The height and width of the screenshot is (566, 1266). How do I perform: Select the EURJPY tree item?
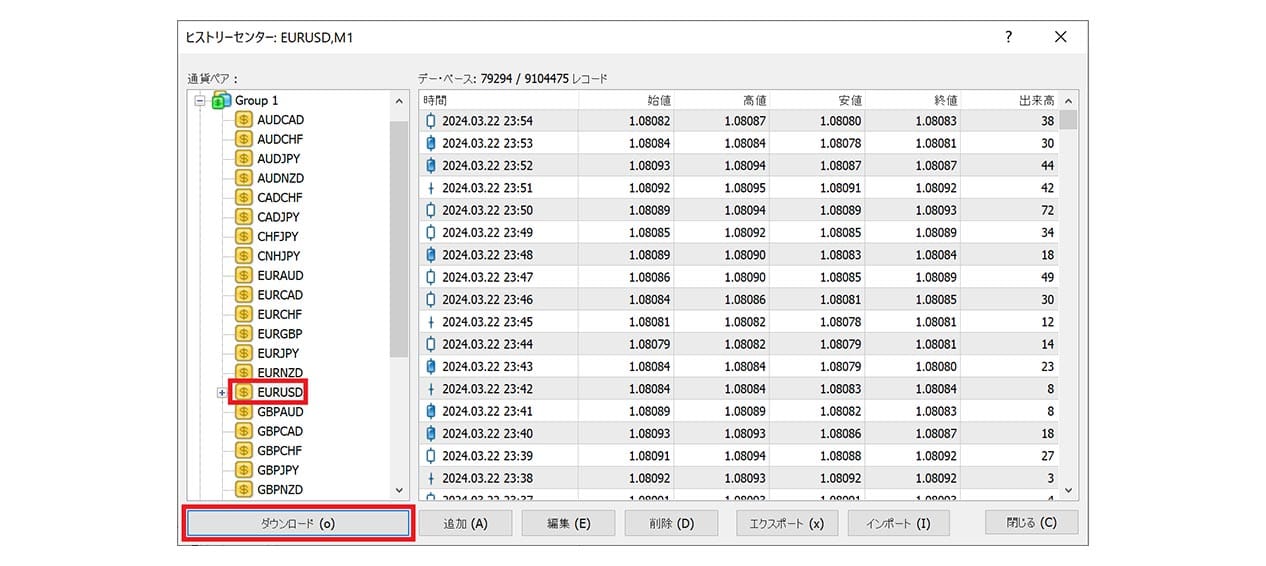tap(277, 353)
